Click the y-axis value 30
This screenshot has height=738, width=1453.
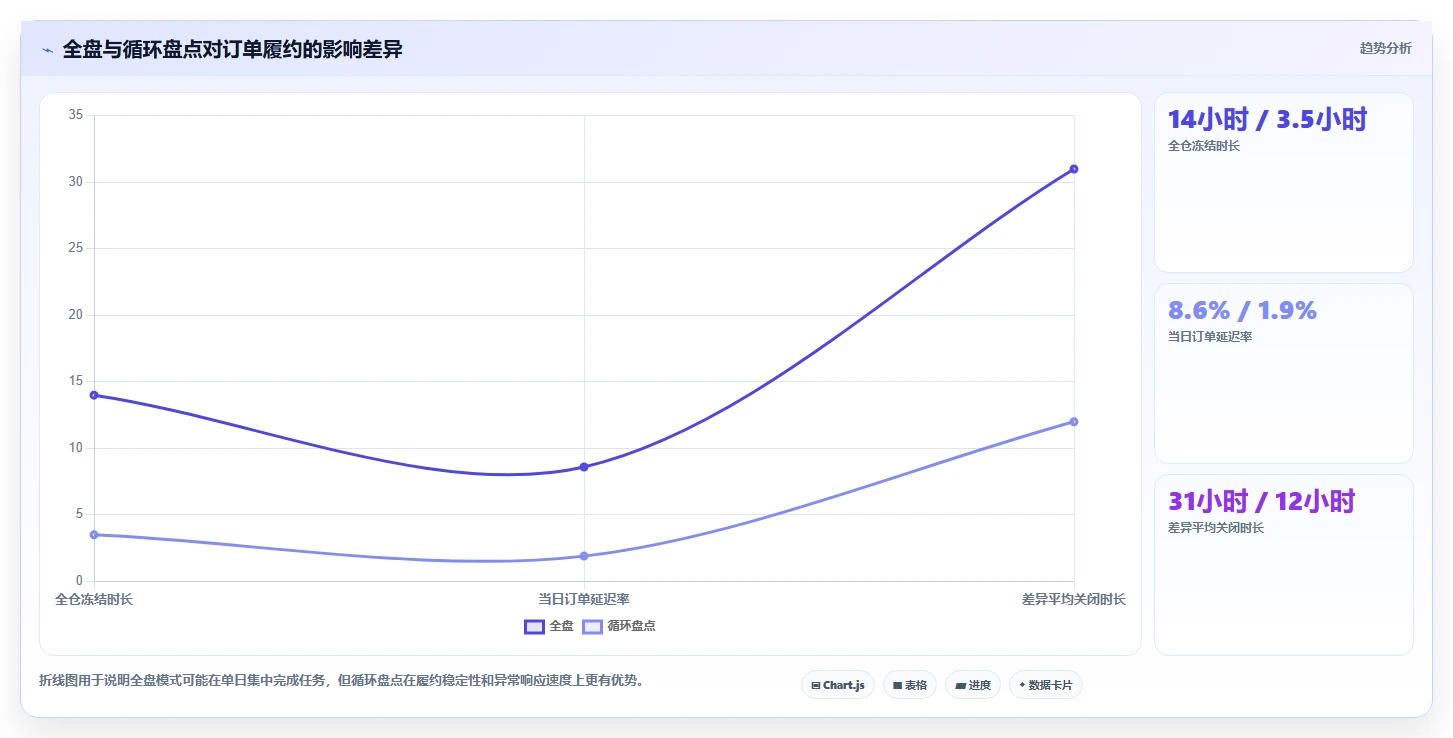click(76, 182)
